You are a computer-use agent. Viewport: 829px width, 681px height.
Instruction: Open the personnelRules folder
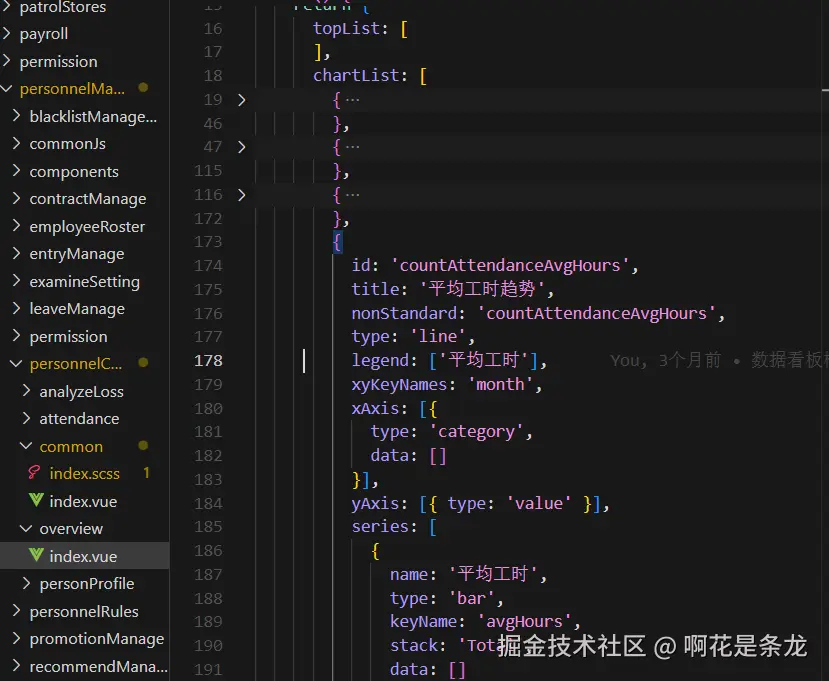[x=84, y=612]
